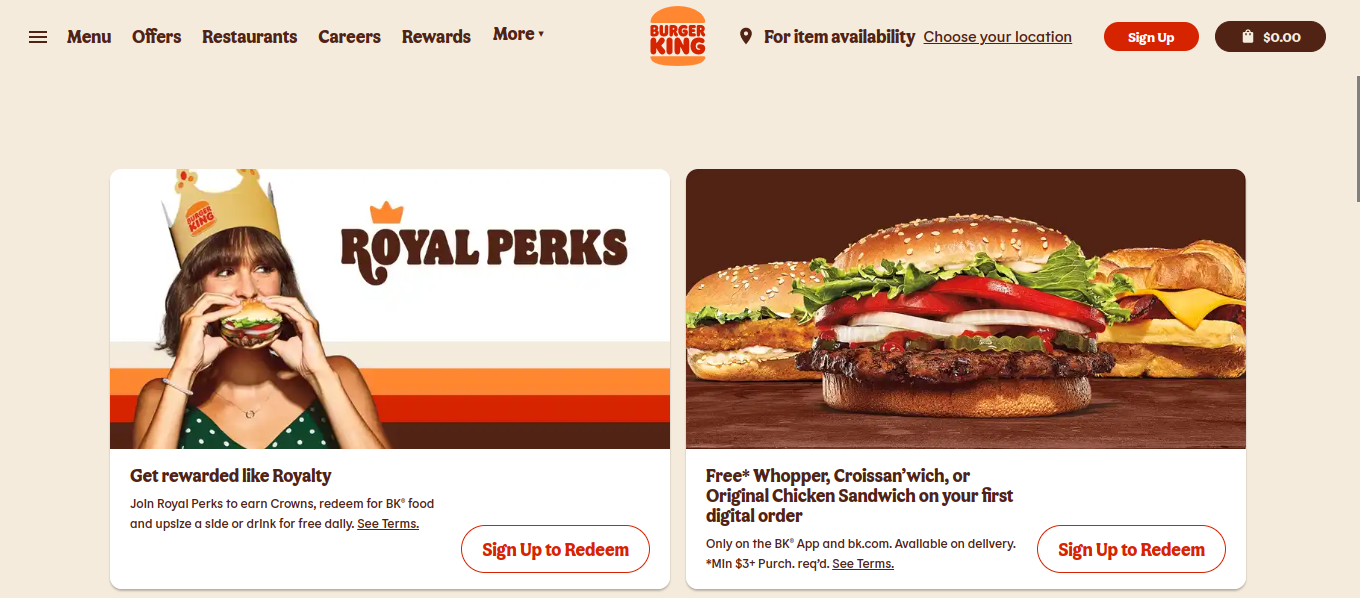The height and width of the screenshot is (598, 1360).
Task: Open the Restaurants page
Action: click(250, 37)
